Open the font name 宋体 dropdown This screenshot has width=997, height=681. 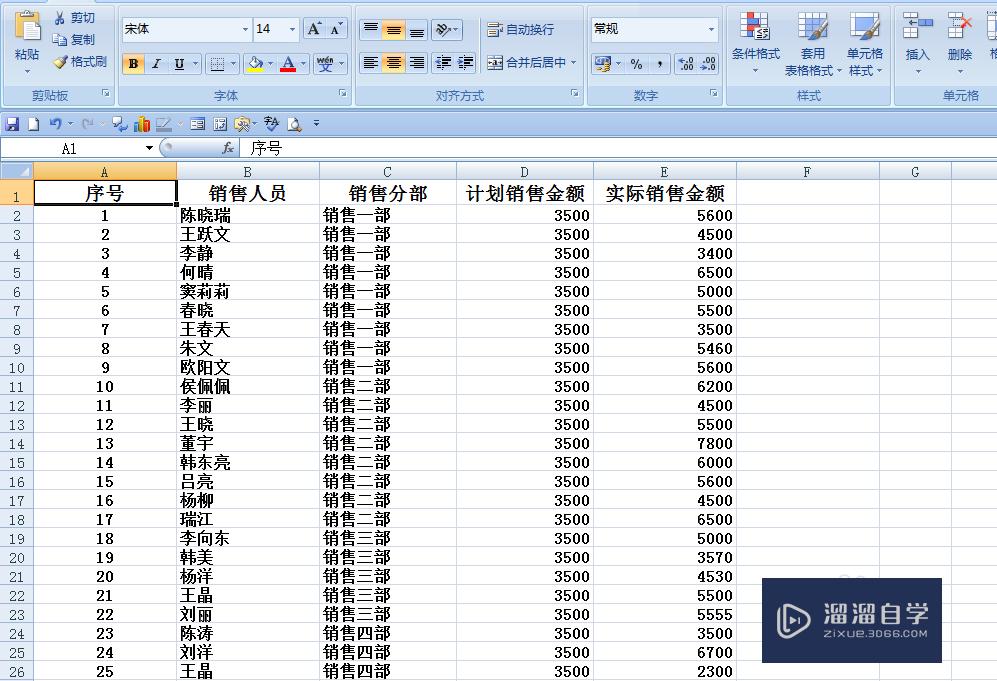(245, 29)
